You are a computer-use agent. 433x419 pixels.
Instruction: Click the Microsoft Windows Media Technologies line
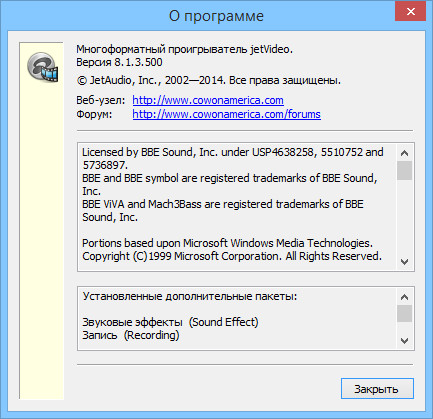click(227, 243)
